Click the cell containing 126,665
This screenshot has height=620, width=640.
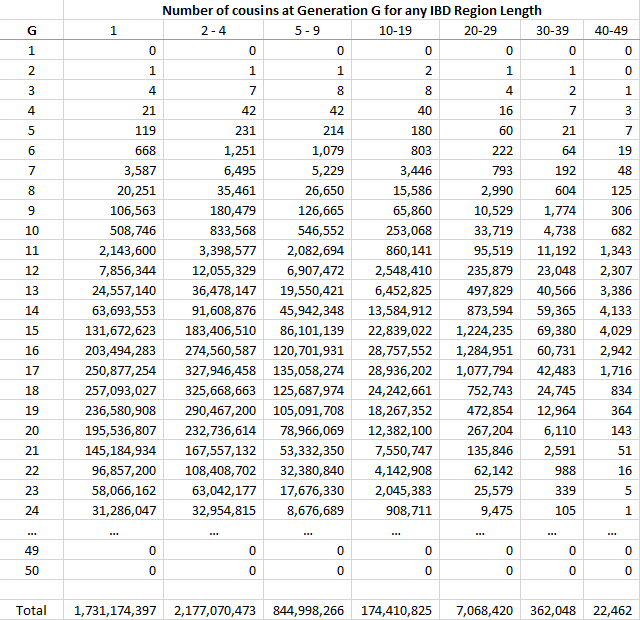coord(307,210)
